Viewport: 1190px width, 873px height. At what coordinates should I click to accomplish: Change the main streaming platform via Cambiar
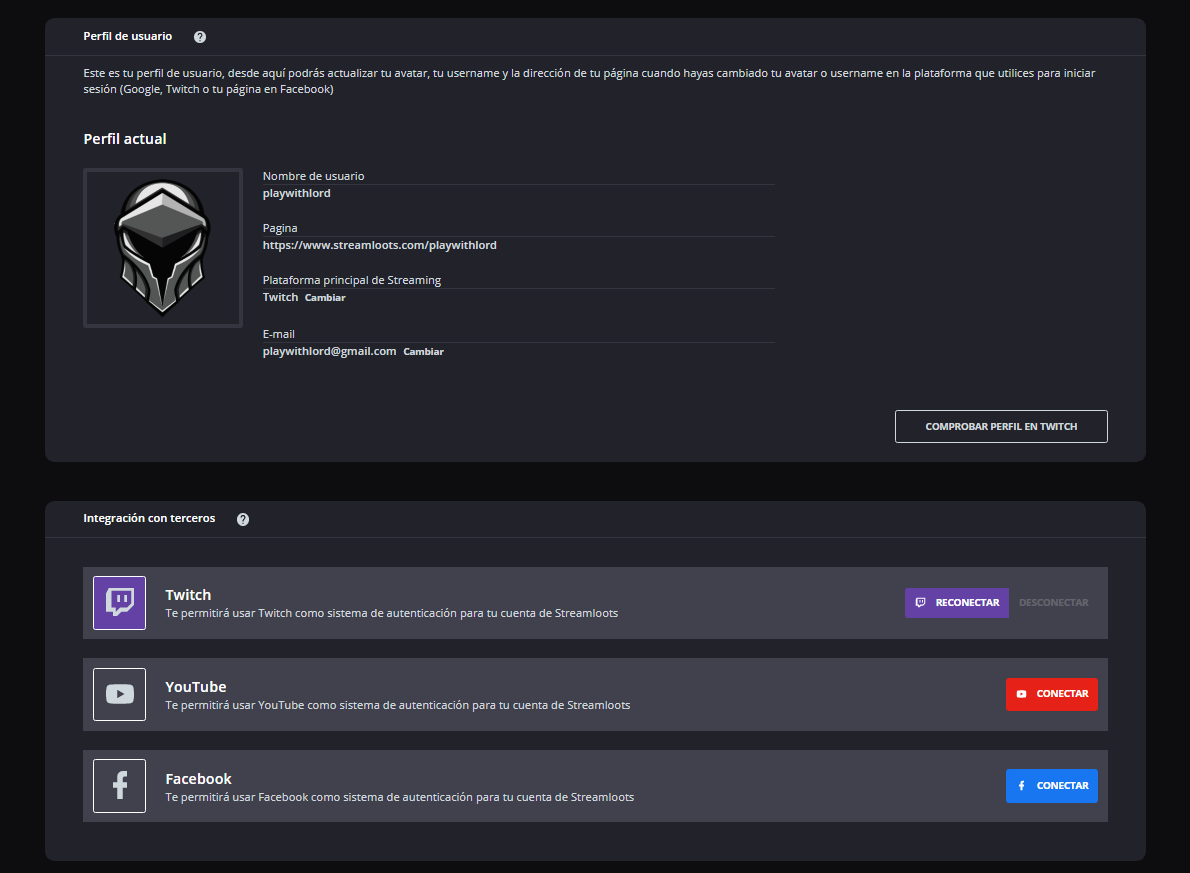[x=325, y=298]
